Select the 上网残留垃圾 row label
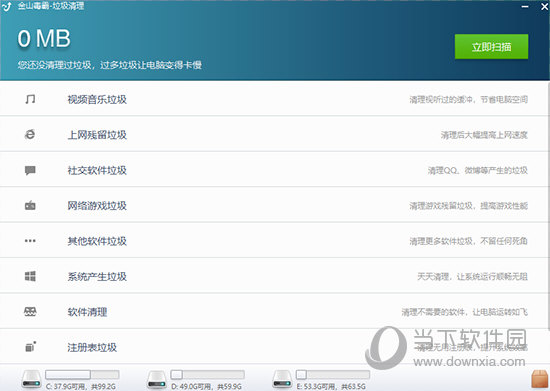This screenshot has width=550, height=391. click(x=97, y=135)
